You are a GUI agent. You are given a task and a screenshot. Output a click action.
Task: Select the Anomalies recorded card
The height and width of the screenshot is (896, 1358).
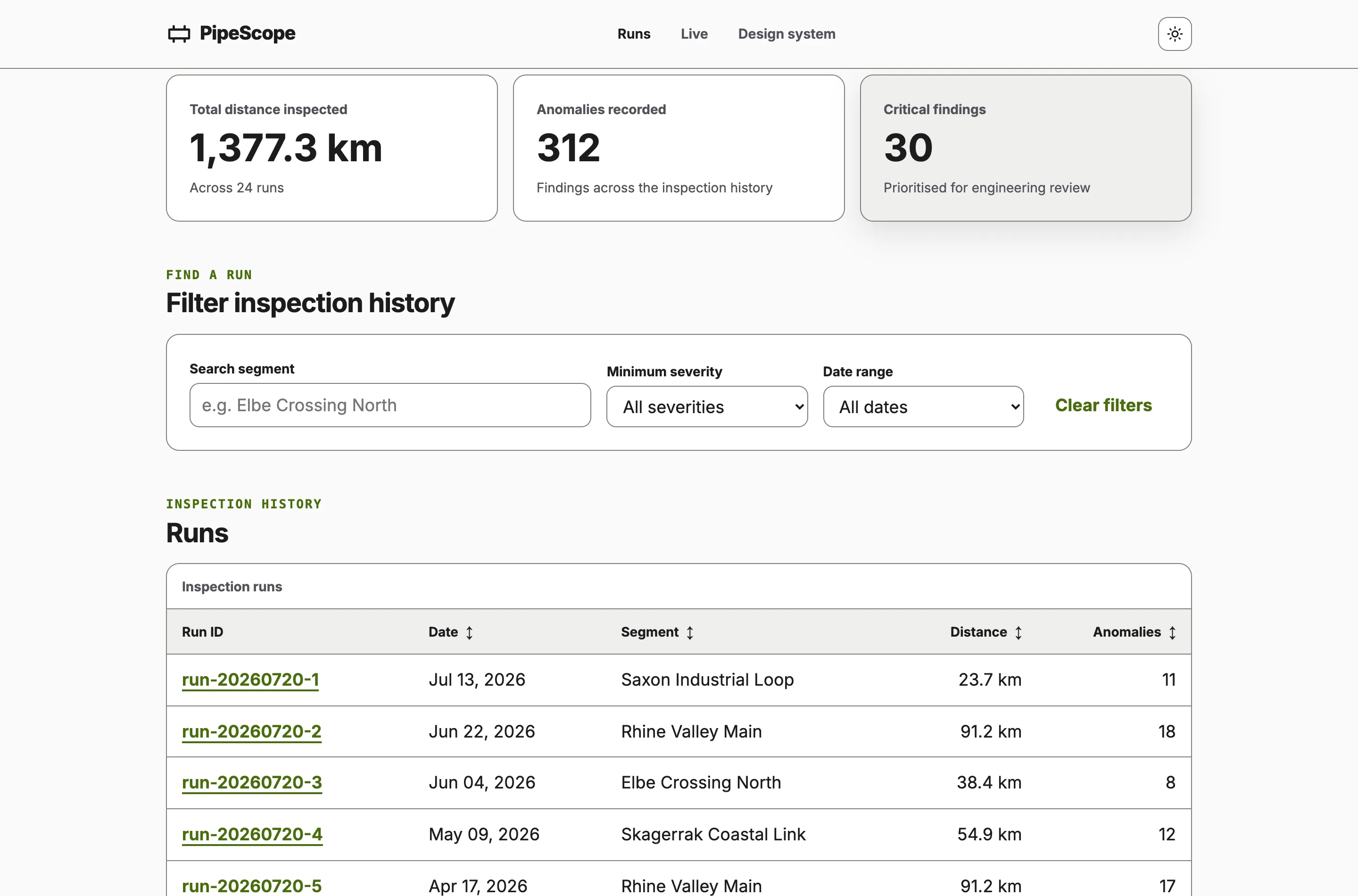tap(679, 148)
